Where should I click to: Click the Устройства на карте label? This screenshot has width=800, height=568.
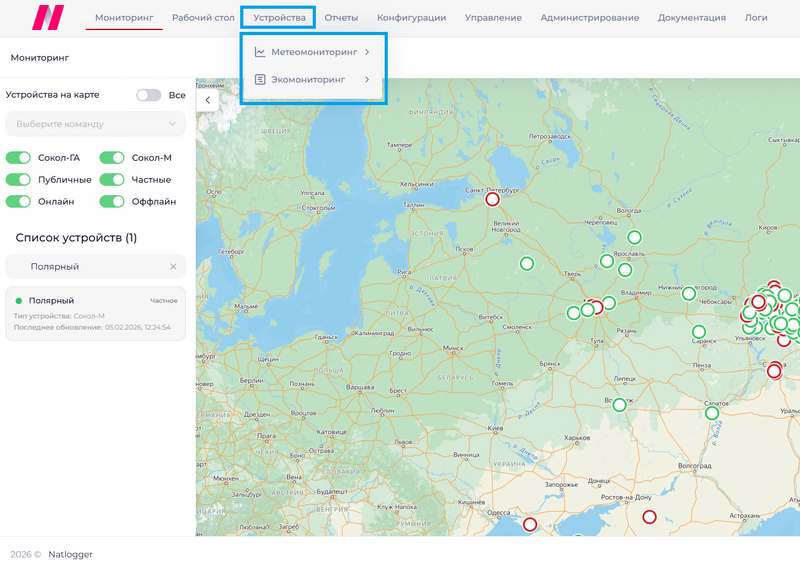tap(52, 95)
